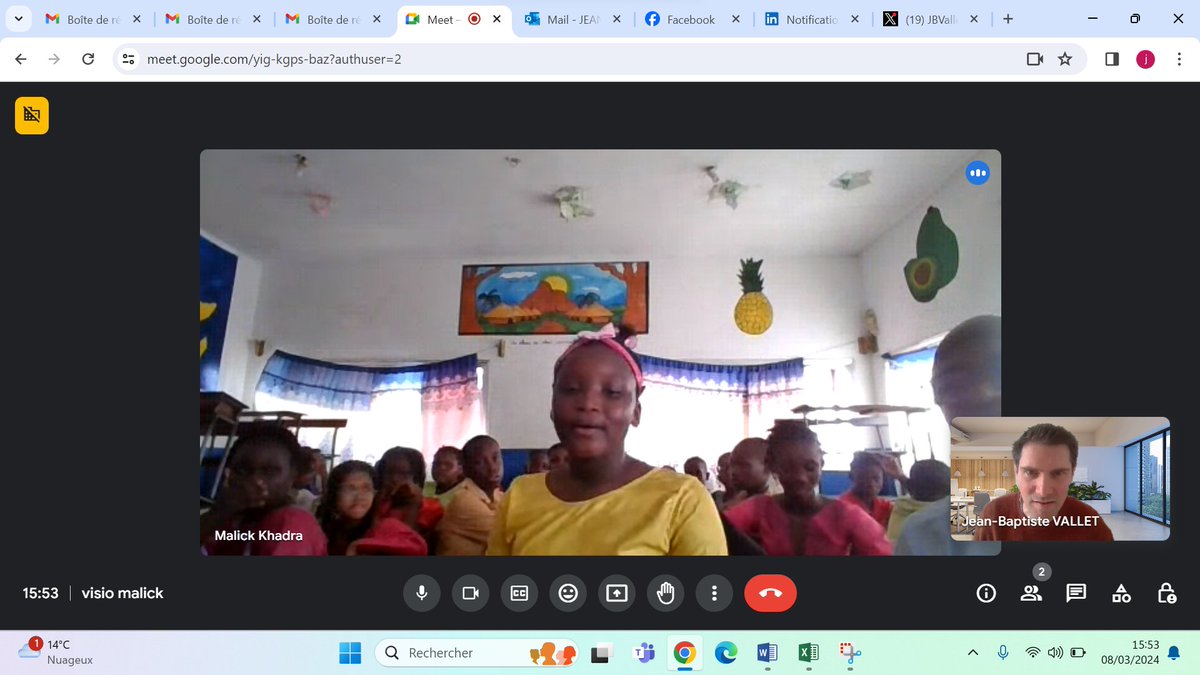
Task: Open host controls lock icon
Action: (x=1166, y=593)
